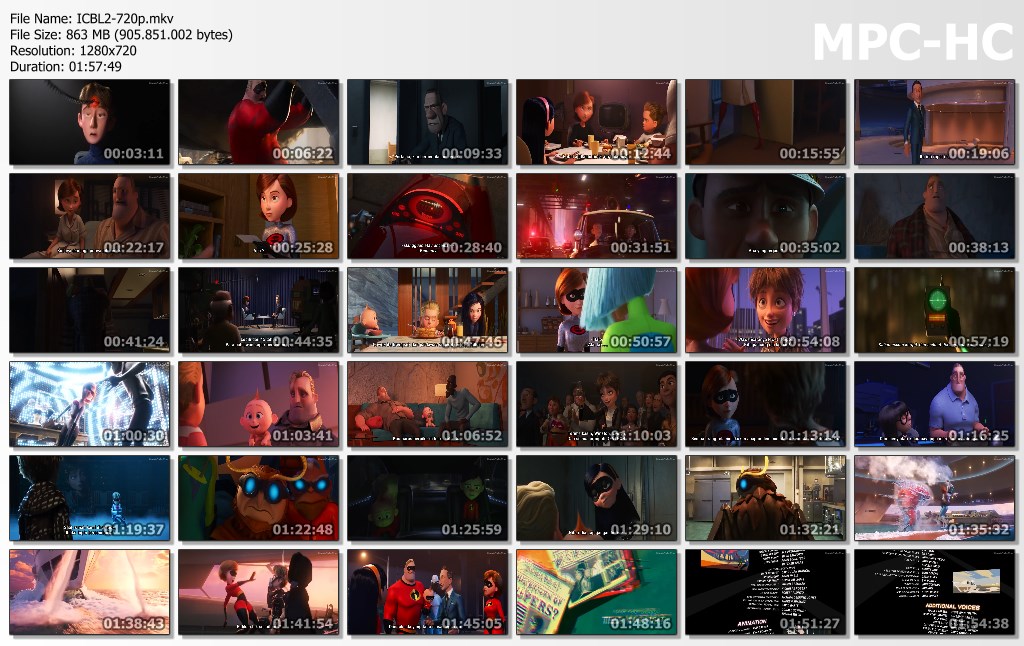Click the thumbnail marked 00:09:33
This screenshot has width=1024, height=646.
coord(427,122)
